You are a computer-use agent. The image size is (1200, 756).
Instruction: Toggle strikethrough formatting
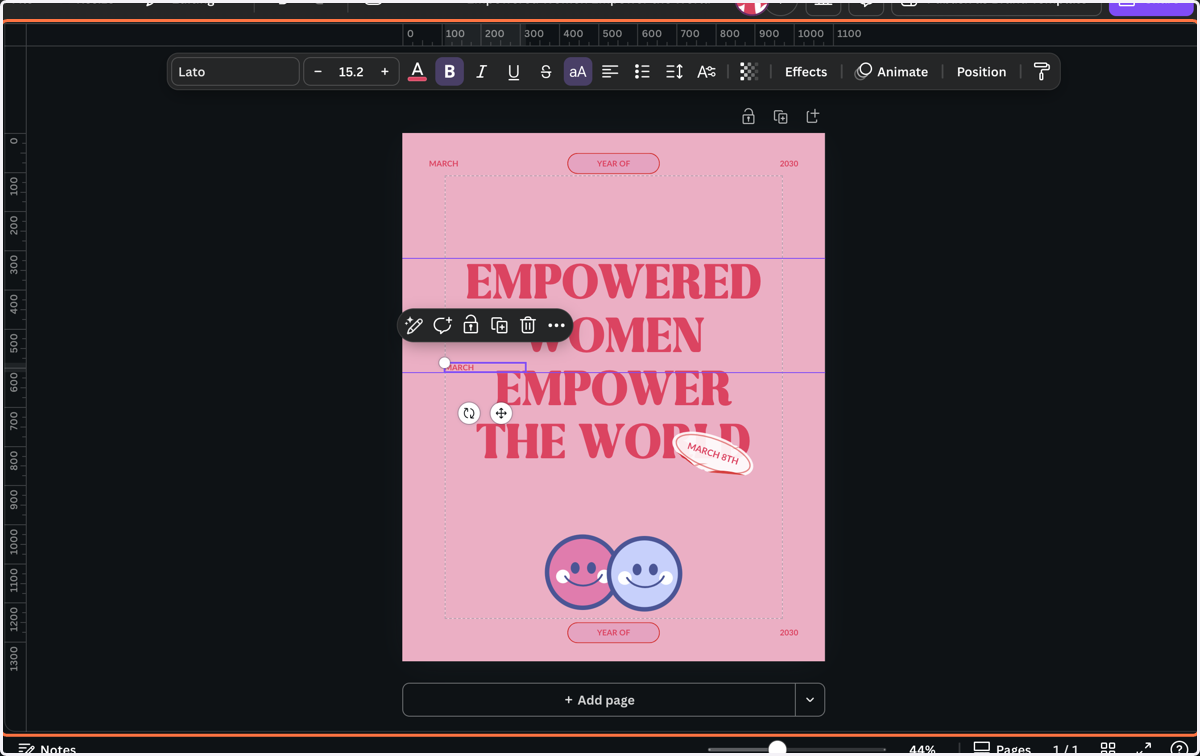coord(545,72)
